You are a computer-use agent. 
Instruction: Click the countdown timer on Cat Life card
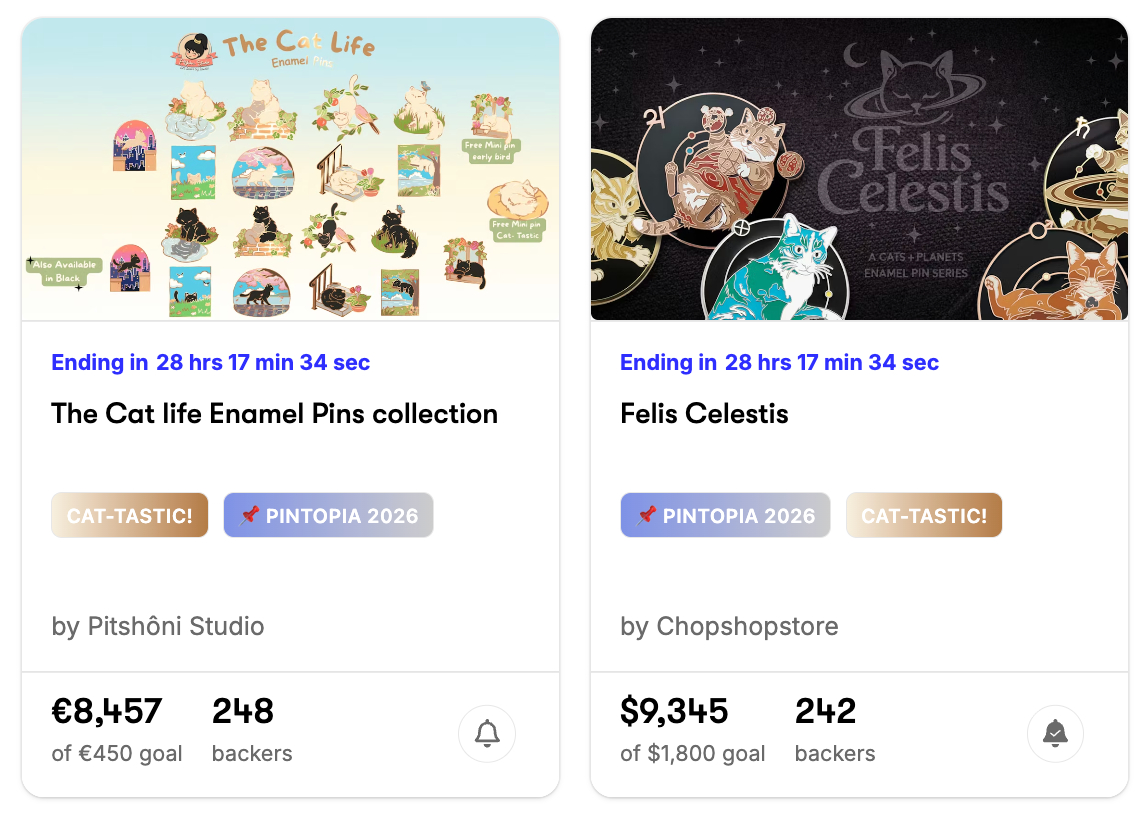point(211,363)
